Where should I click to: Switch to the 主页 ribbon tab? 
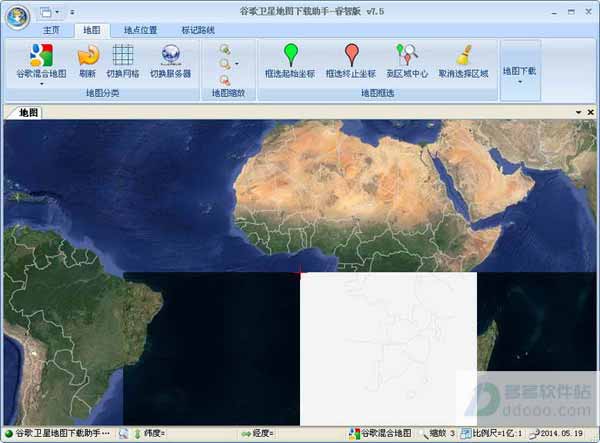coord(51,30)
